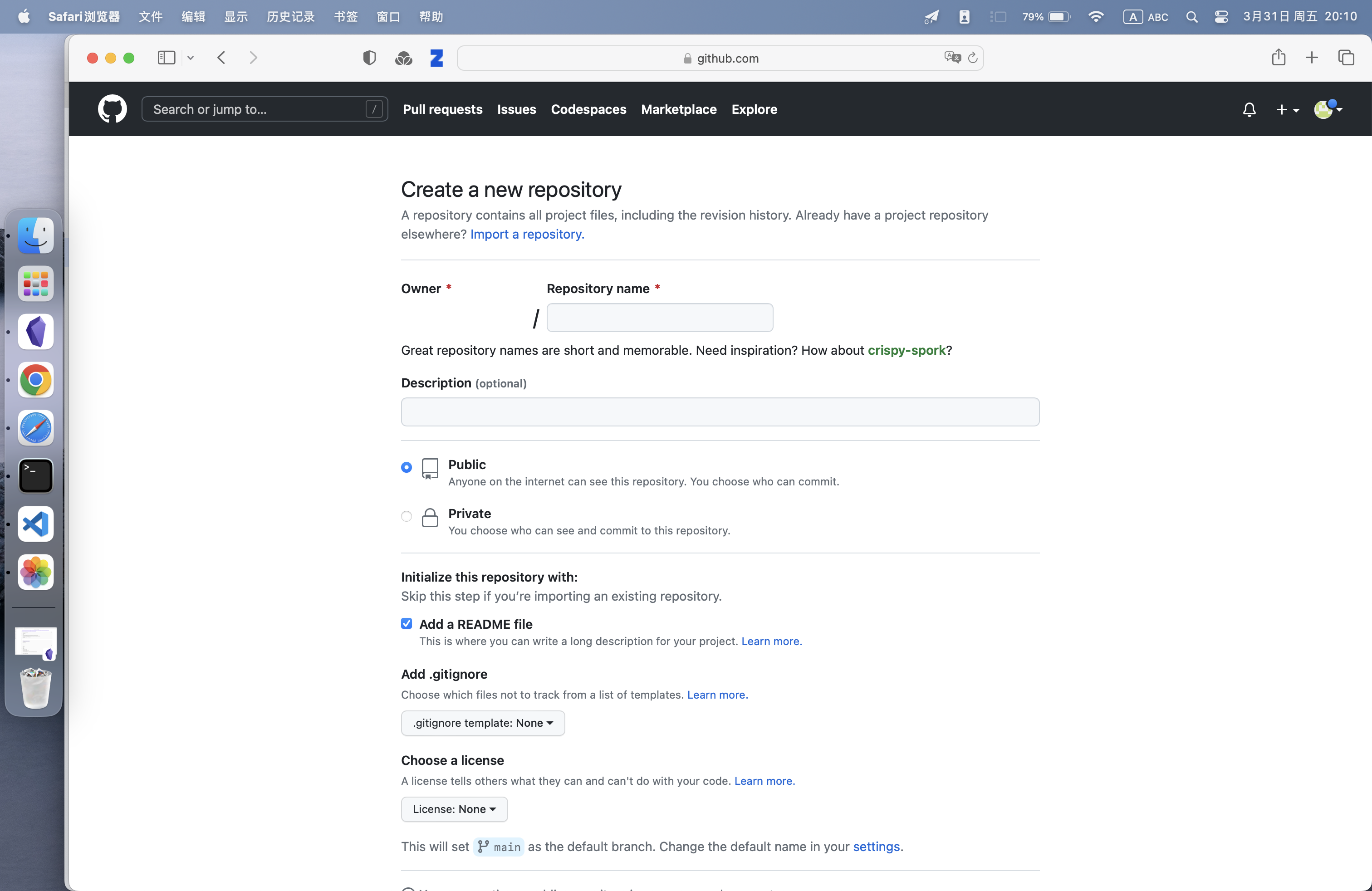
Task: Click the Marketplace navigation icon
Action: click(679, 109)
